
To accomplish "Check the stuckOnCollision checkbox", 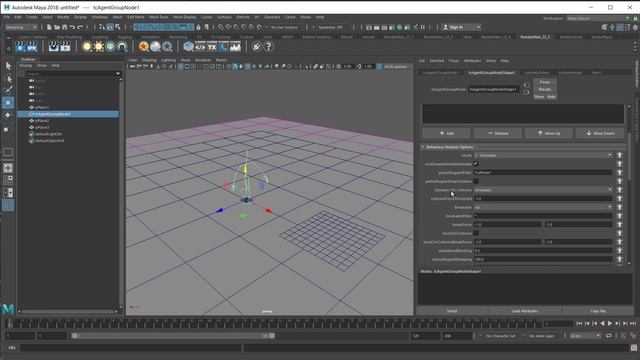I will tap(476, 233).
